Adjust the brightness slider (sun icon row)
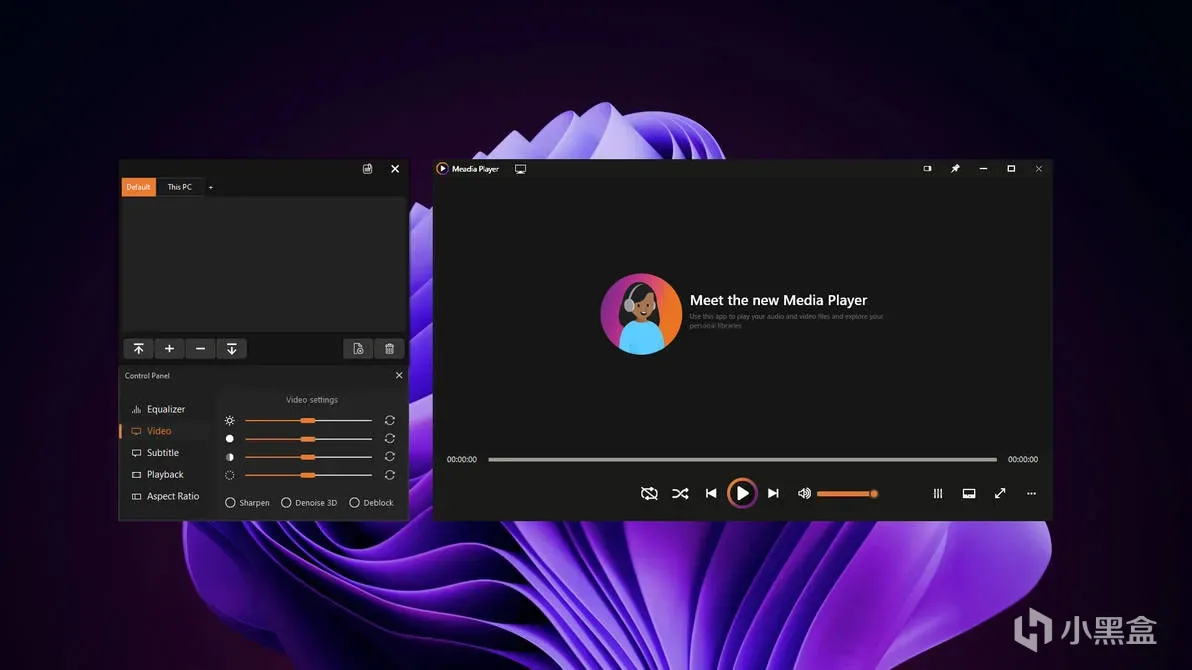Viewport: 1192px width, 670px height. [x=308, y=421]
